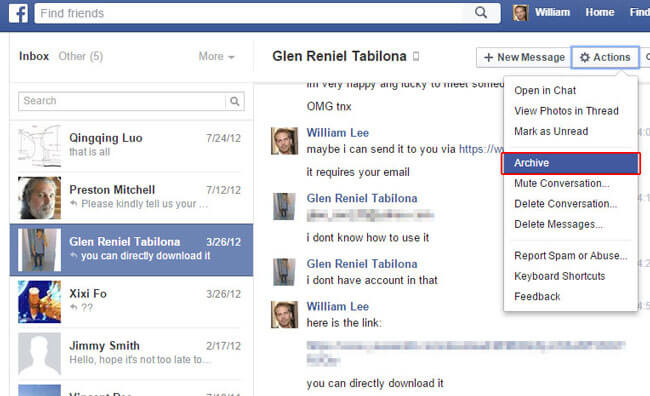Click William Lee name above 'here is the link'

(x=337, y=307)
